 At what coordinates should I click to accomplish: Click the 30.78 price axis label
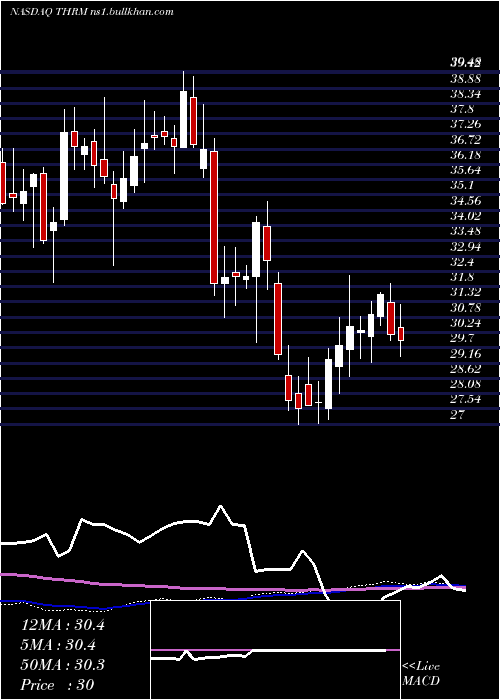point(466,308)
